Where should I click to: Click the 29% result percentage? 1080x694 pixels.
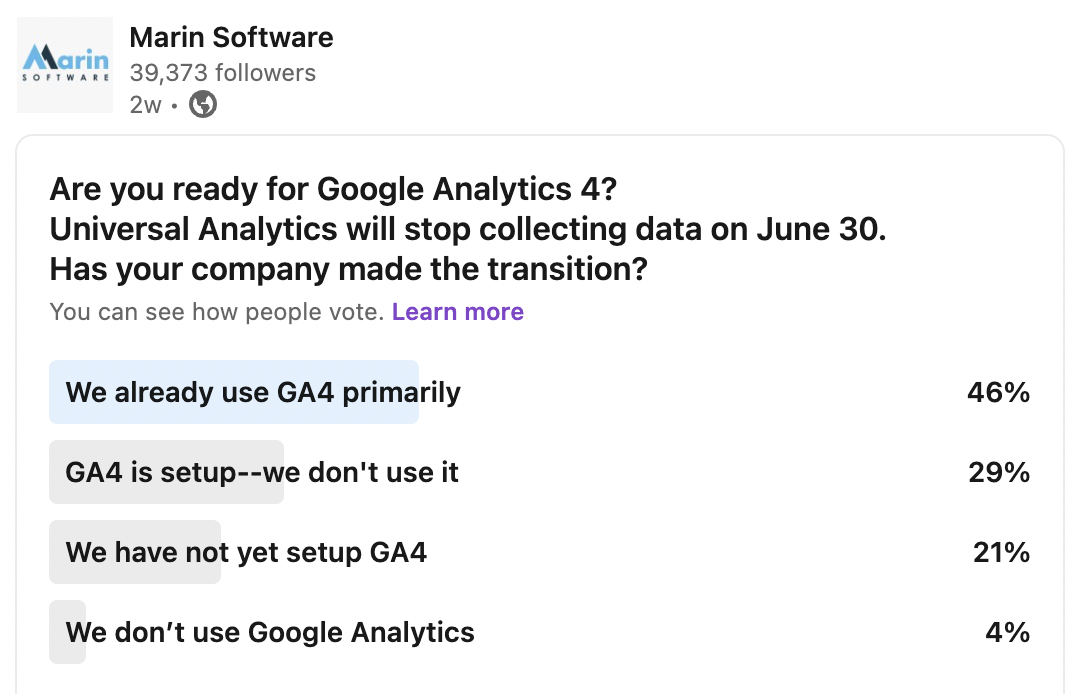click(x=998, y=472)
